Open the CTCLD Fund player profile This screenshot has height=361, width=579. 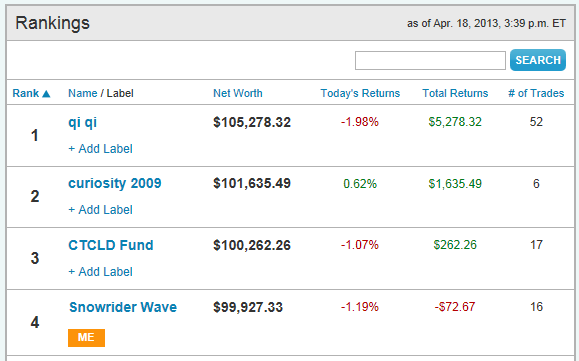pos(111,245)
